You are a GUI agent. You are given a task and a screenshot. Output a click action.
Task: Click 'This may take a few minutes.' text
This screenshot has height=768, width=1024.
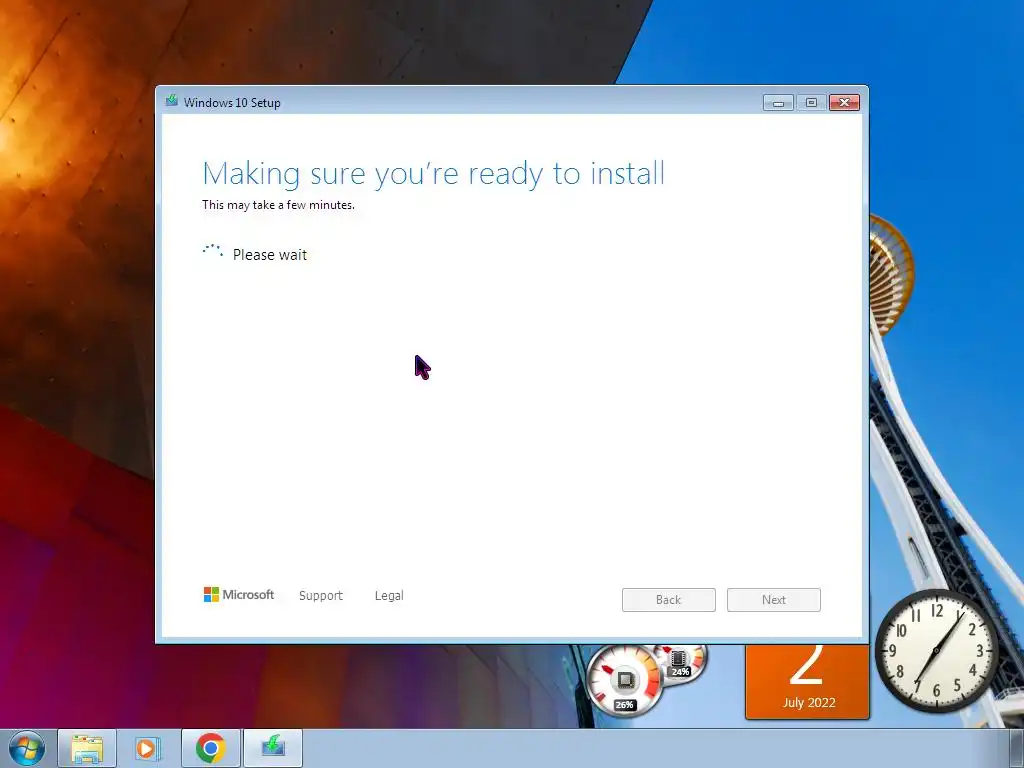pyautogui.click(x=278, y=204)
